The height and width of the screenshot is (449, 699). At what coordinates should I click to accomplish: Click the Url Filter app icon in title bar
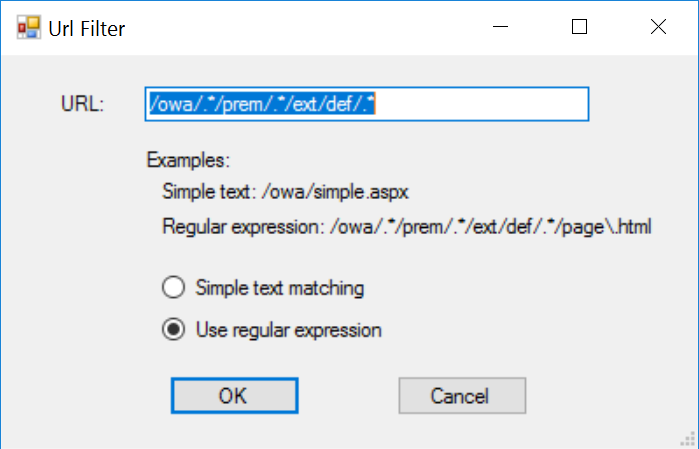pyautogui.click(x=27, y=28)
